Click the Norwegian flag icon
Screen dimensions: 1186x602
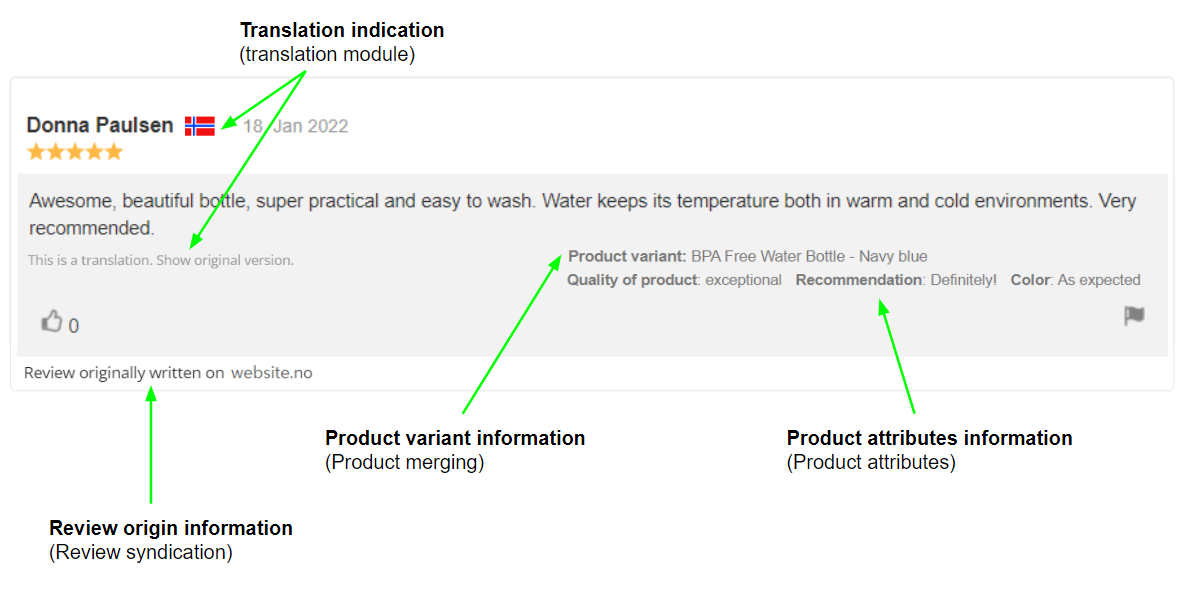pos(200,126)
